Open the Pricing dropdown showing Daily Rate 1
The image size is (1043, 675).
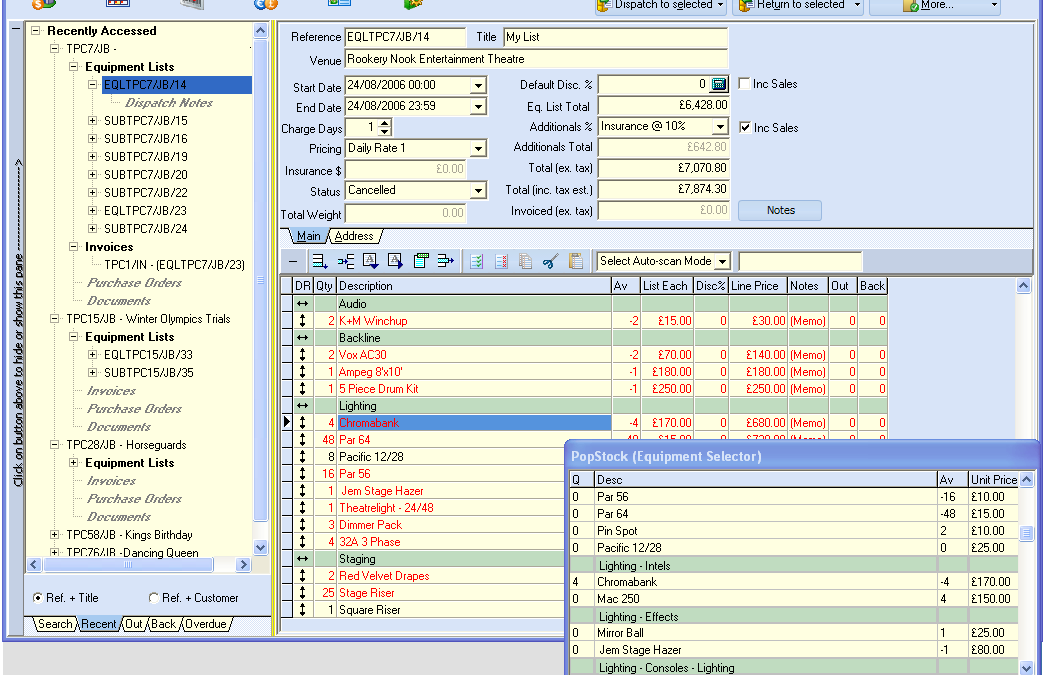coord(478,149)
